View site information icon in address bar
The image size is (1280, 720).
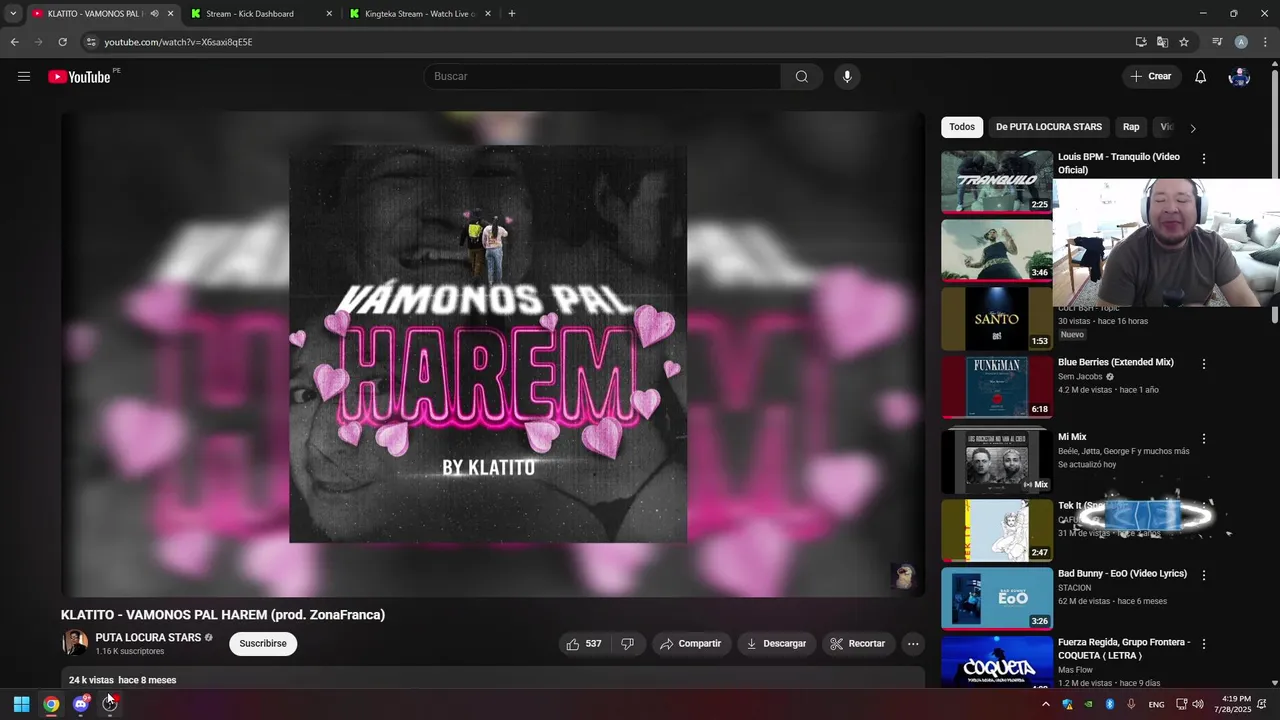(90, 42)
